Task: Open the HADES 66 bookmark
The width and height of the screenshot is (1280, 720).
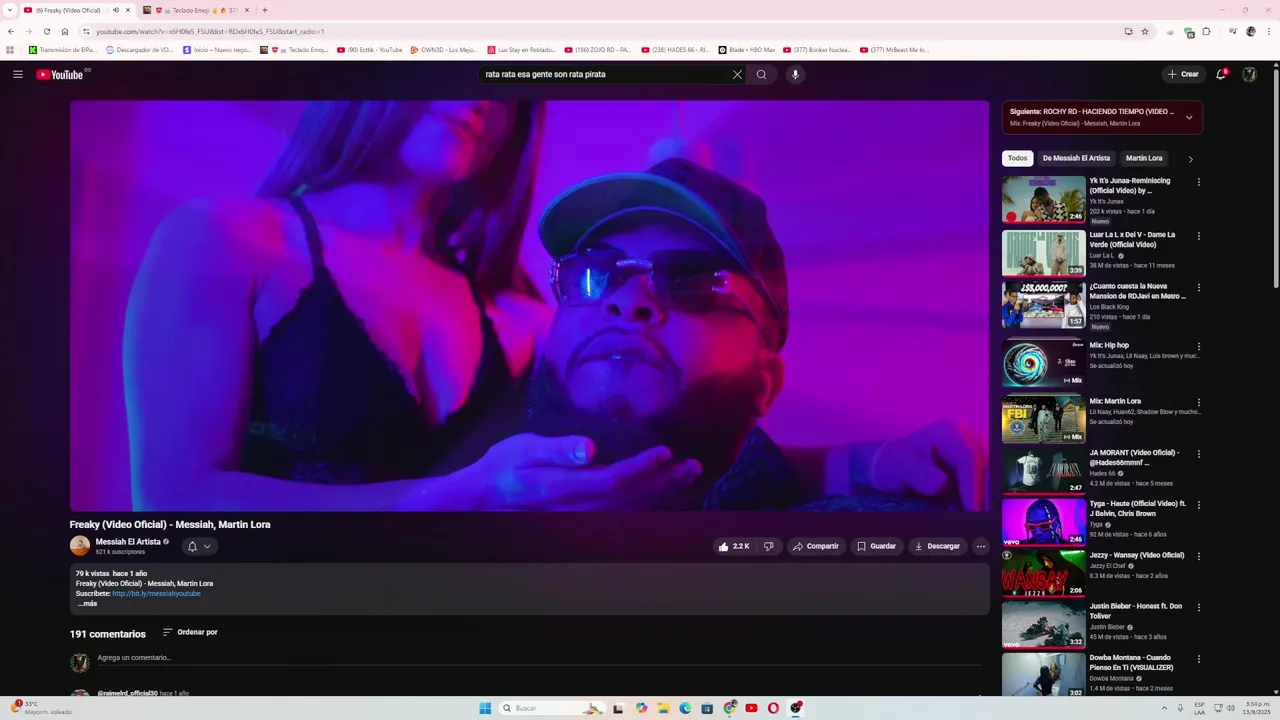Action: click(675, 49)
